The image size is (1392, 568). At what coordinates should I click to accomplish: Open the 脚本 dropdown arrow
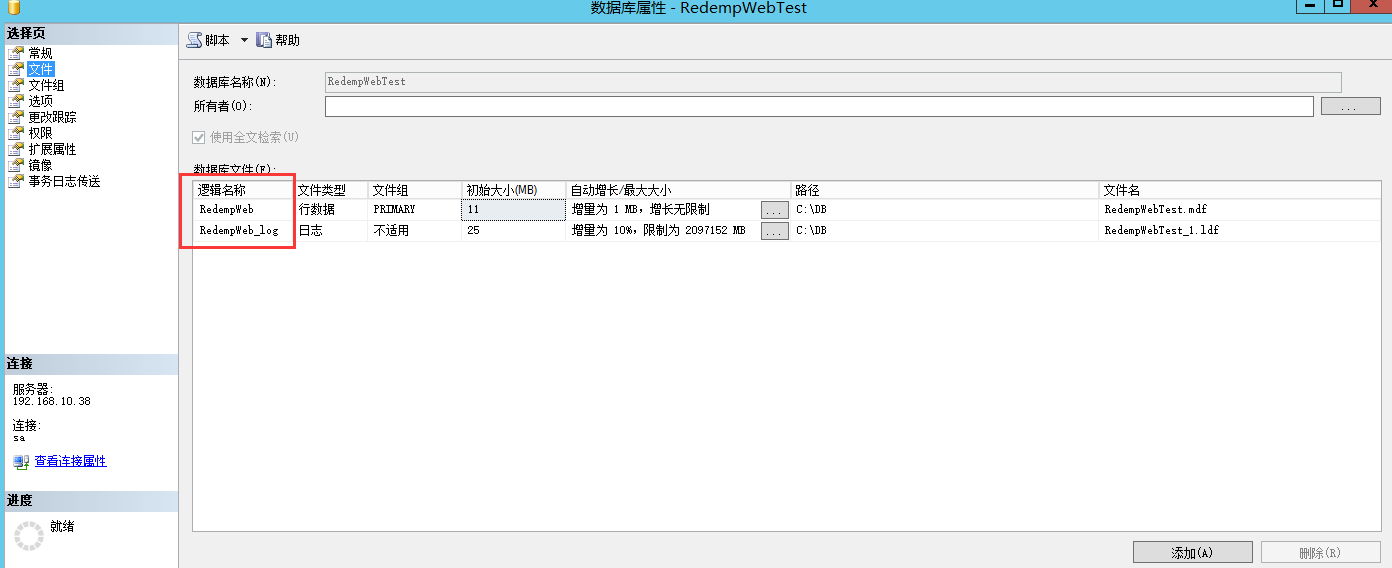click(244, 40)
